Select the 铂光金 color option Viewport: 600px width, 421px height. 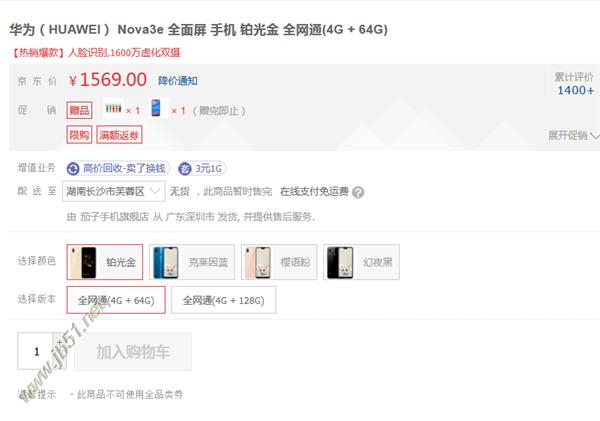tap(104, 262)
